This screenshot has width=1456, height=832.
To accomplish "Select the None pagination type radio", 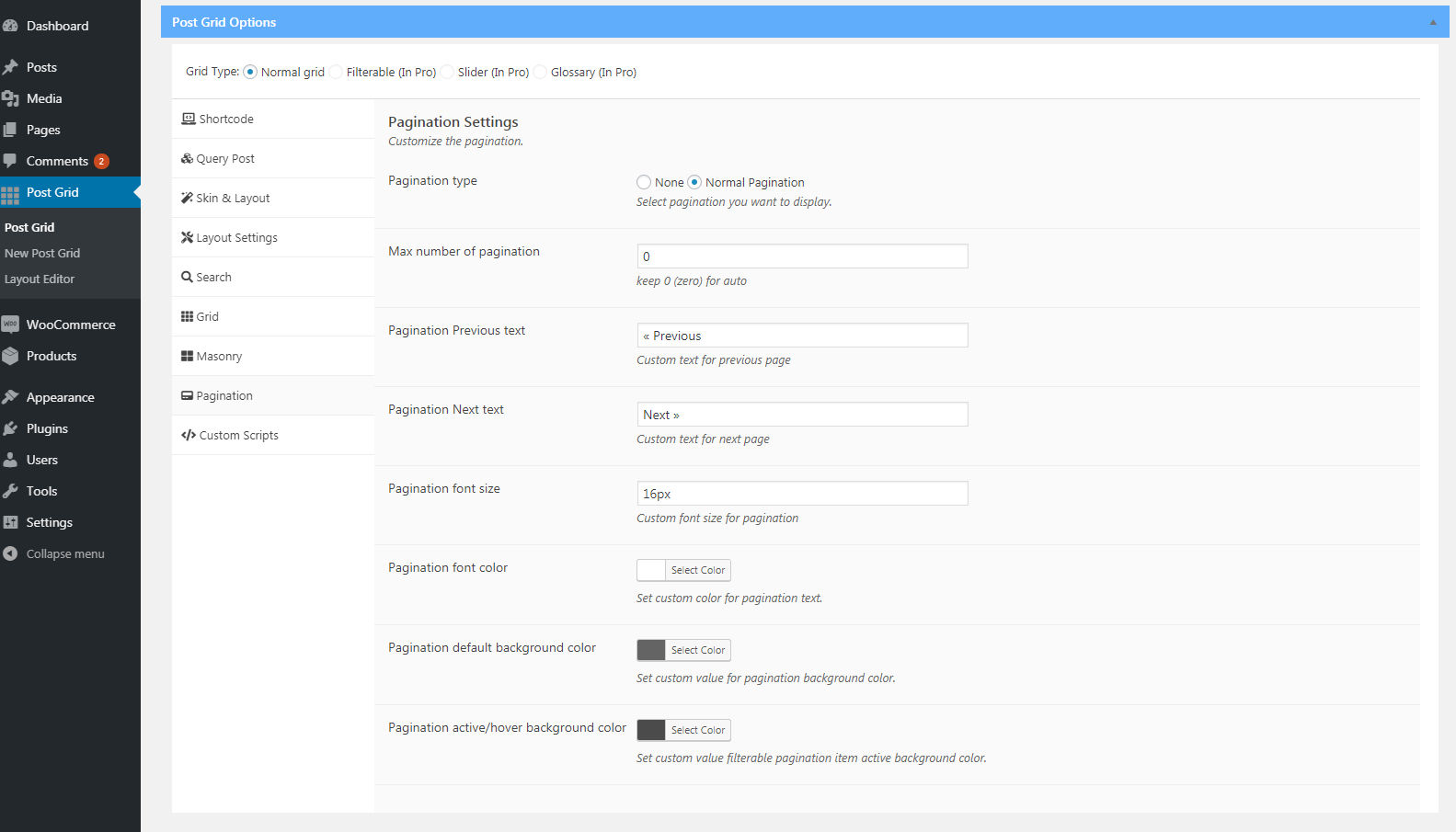I will tap(644, 182).
